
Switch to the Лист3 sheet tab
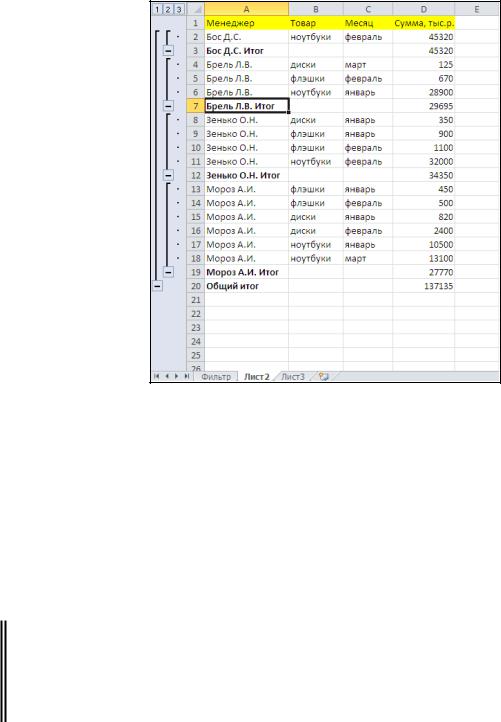[x=293, y=377]
